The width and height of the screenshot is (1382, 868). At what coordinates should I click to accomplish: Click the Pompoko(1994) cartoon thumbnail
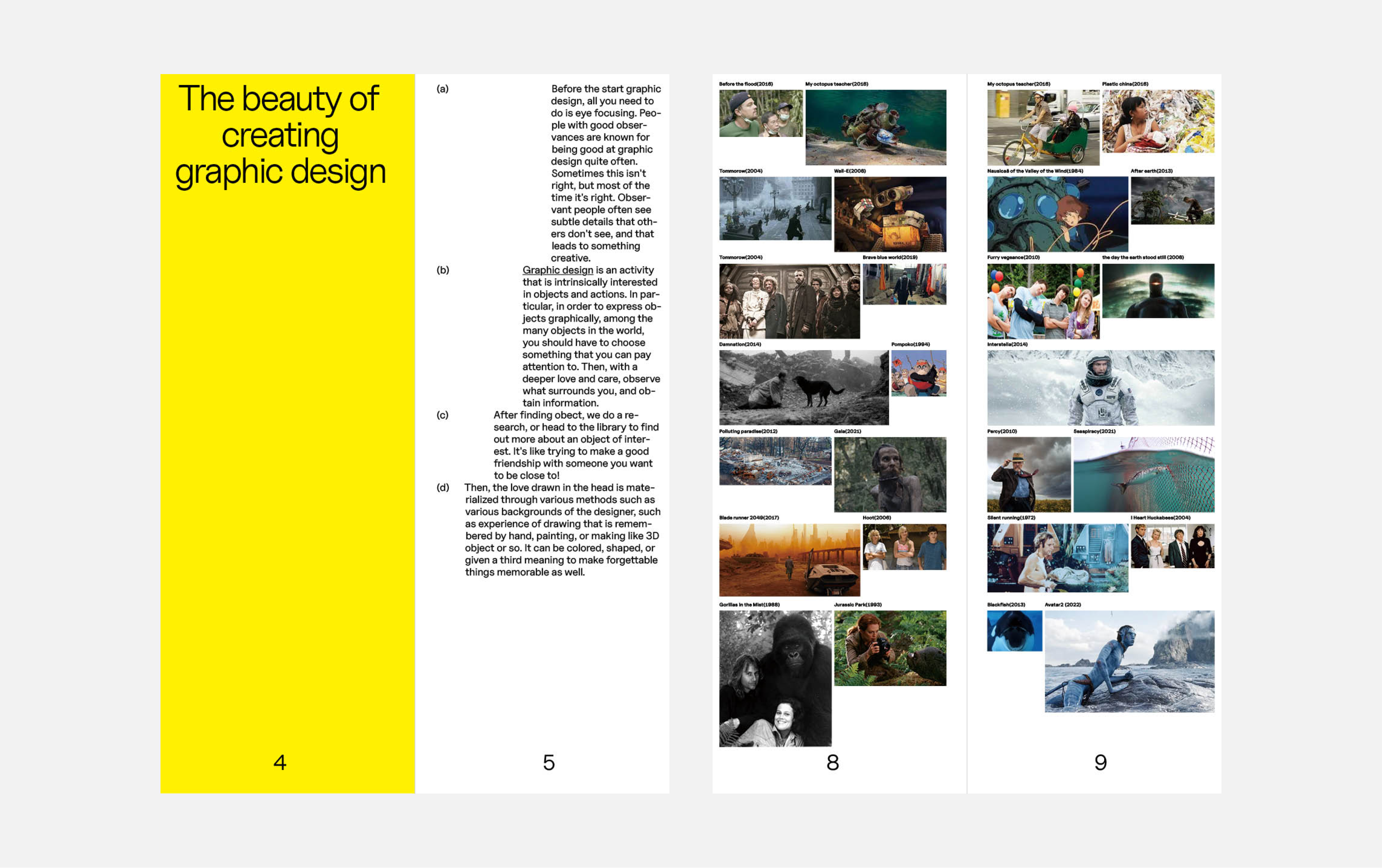918,373
